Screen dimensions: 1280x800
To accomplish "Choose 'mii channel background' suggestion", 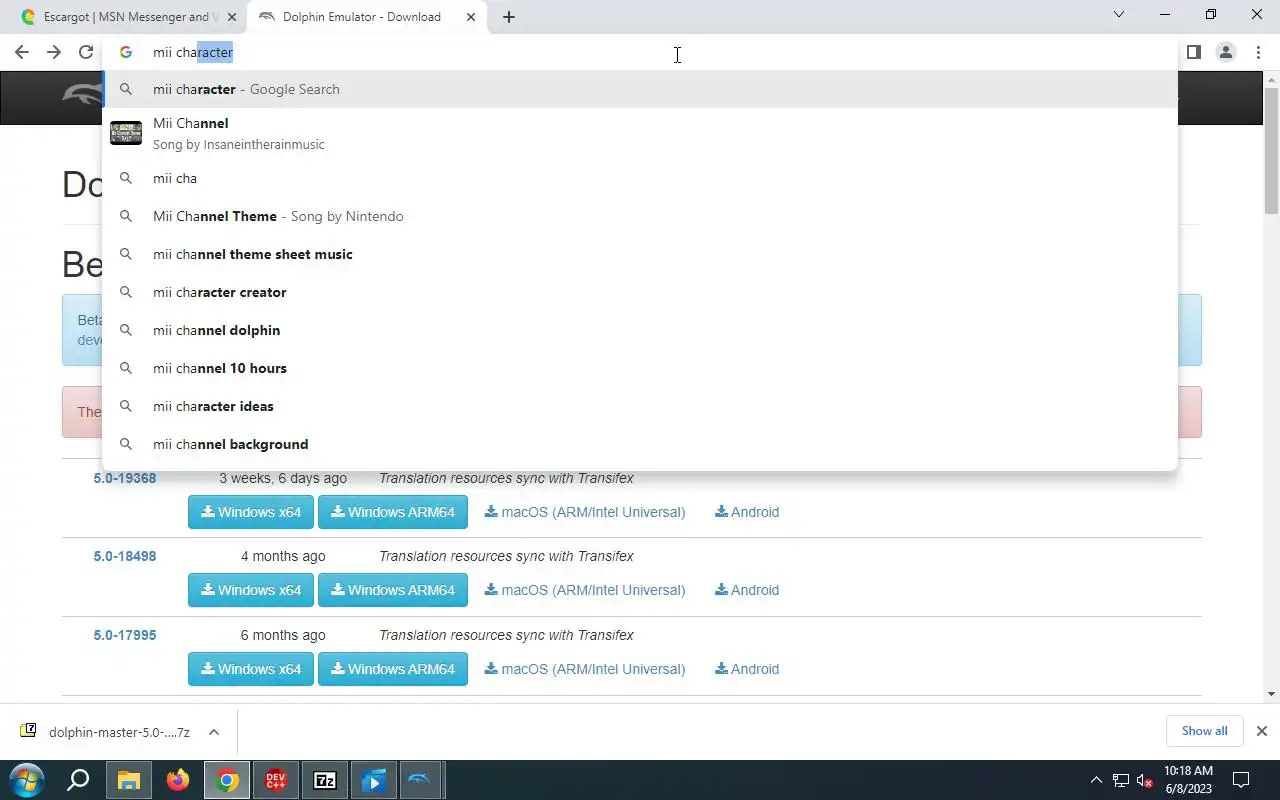I will click(x=640, y=444).
